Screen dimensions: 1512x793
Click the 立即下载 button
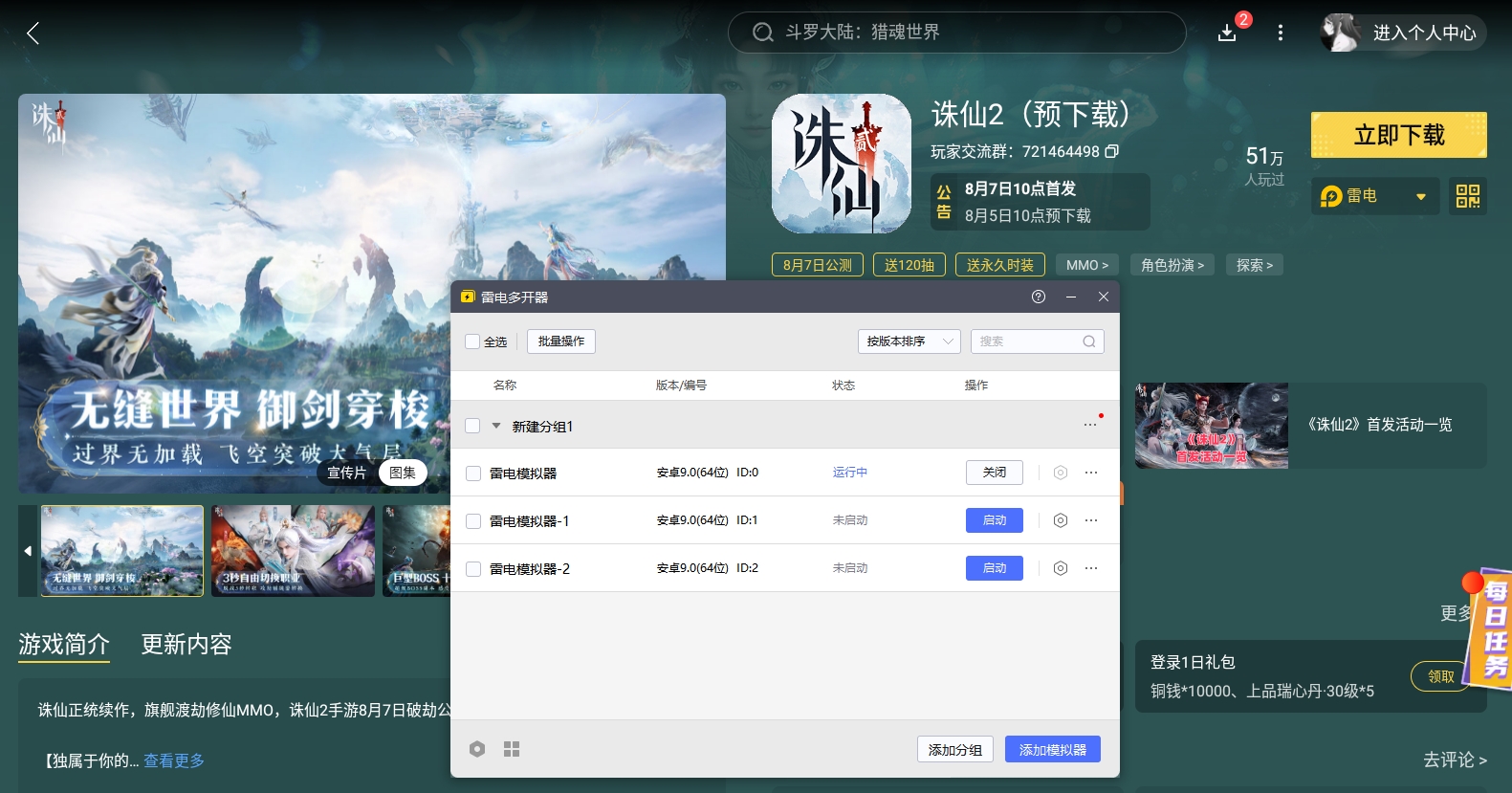click(x=1399, y=135)
